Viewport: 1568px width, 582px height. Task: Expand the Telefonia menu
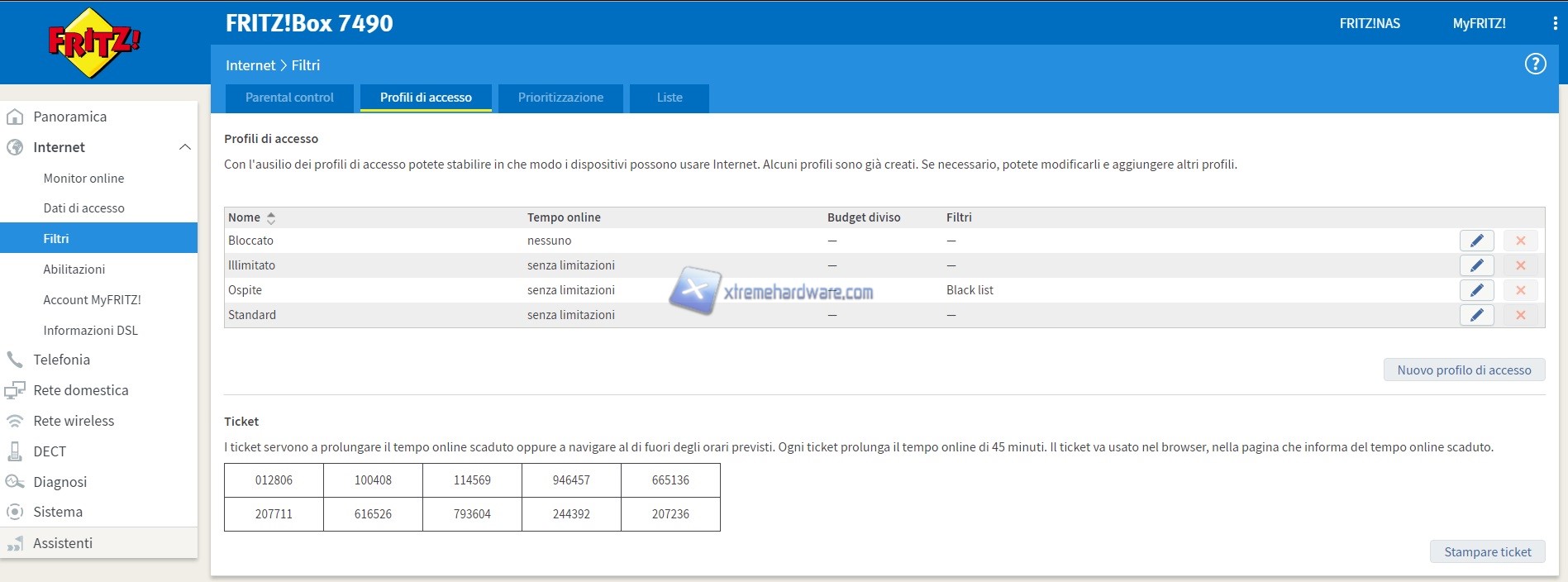(x=62, y=360)
